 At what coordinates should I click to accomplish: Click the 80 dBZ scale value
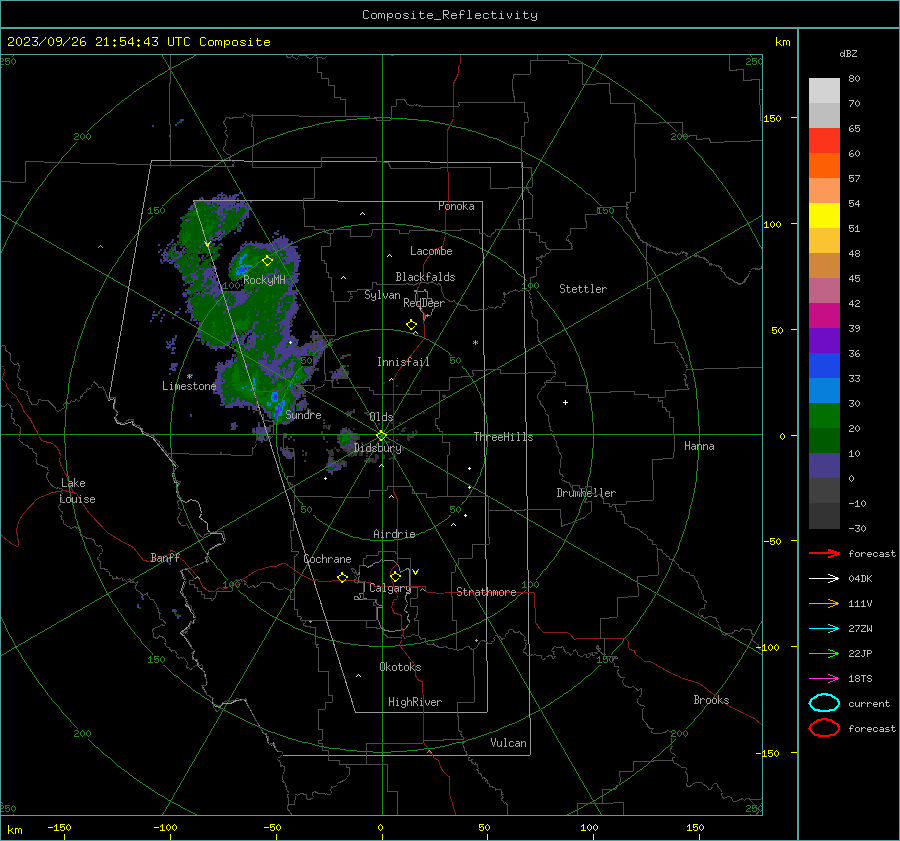[x=854, y=79]
